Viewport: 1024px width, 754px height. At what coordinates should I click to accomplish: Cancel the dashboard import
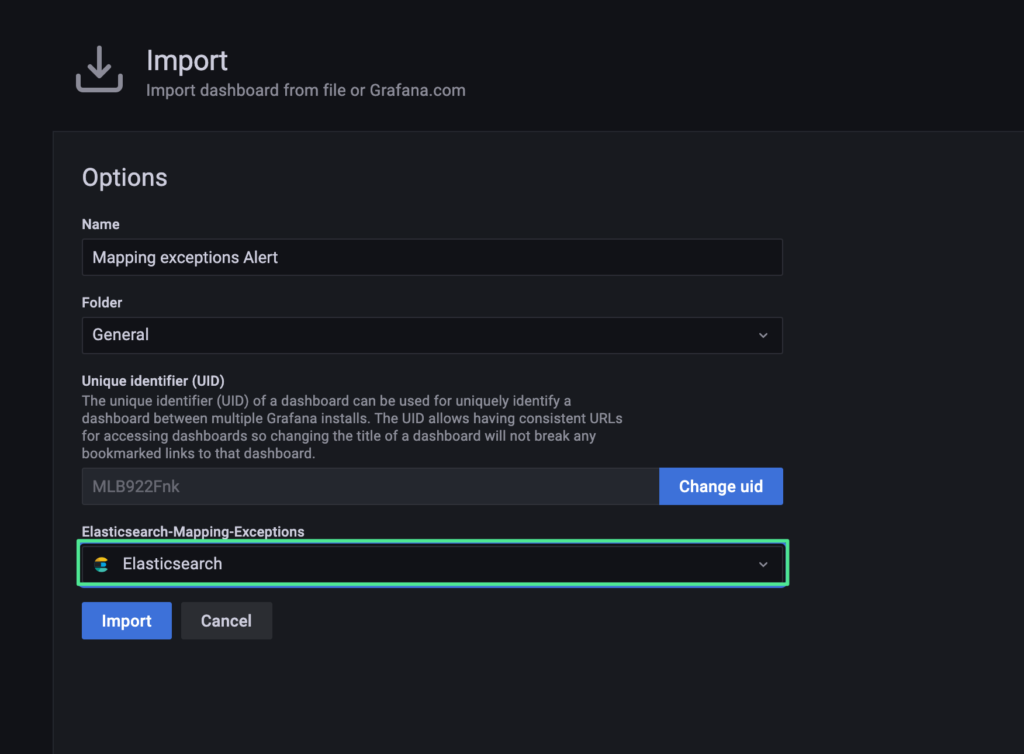pos(226,621)
